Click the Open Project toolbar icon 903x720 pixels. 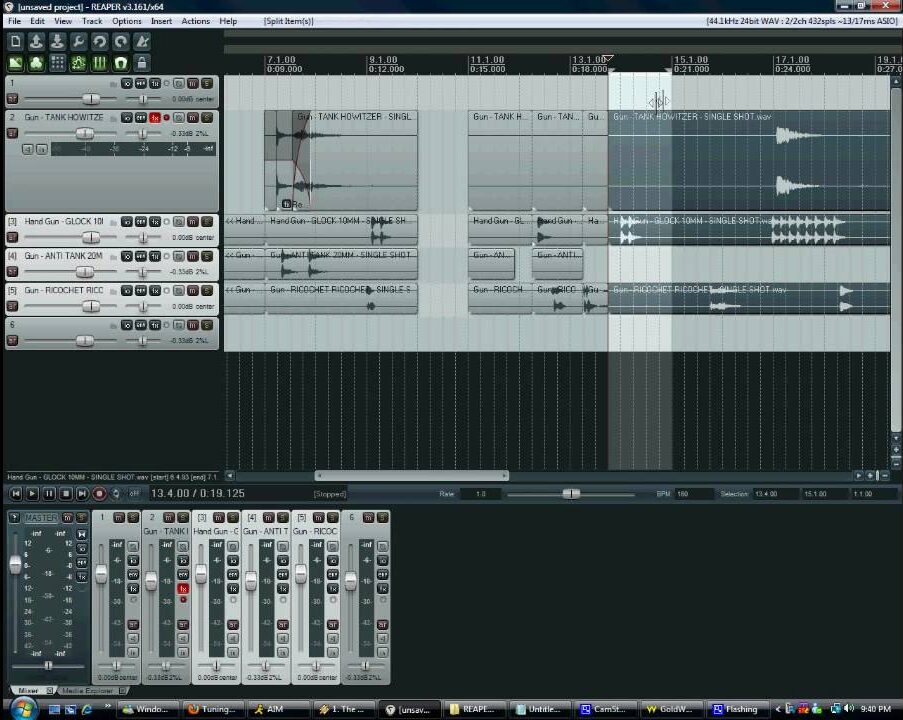[36, 41]
